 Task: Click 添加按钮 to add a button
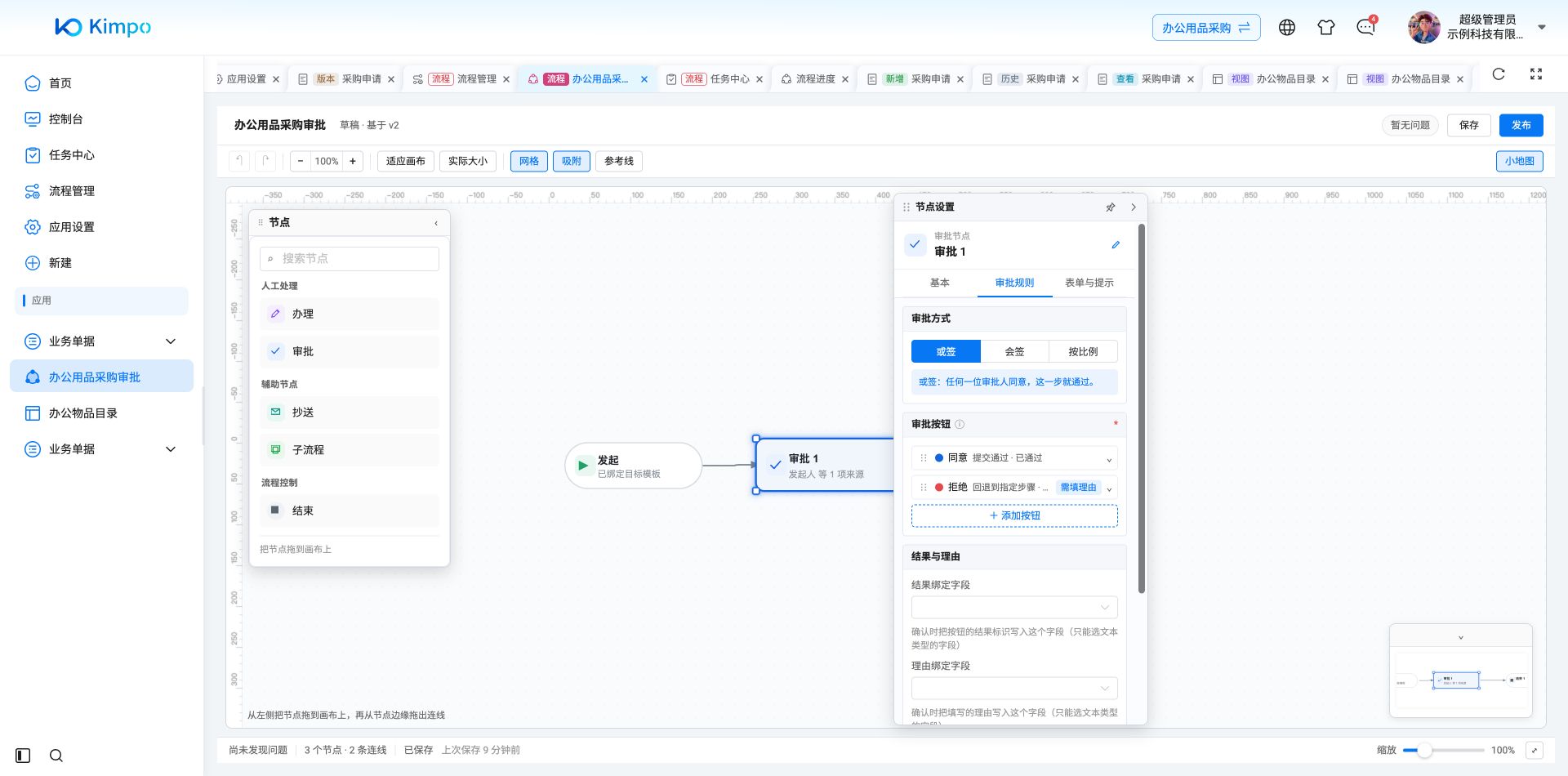pos(1014,515)
